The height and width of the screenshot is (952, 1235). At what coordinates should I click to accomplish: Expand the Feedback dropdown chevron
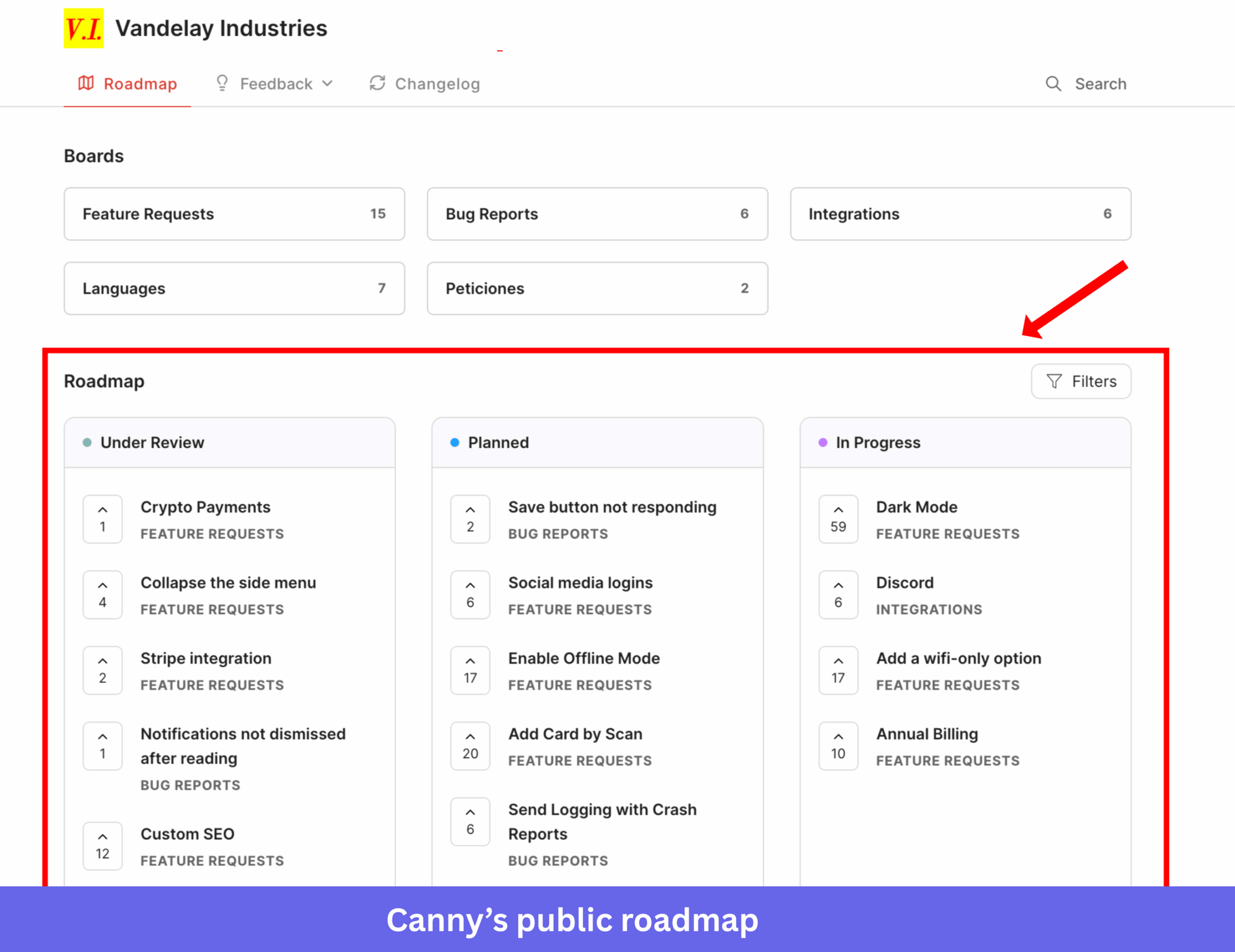[328, 84]
